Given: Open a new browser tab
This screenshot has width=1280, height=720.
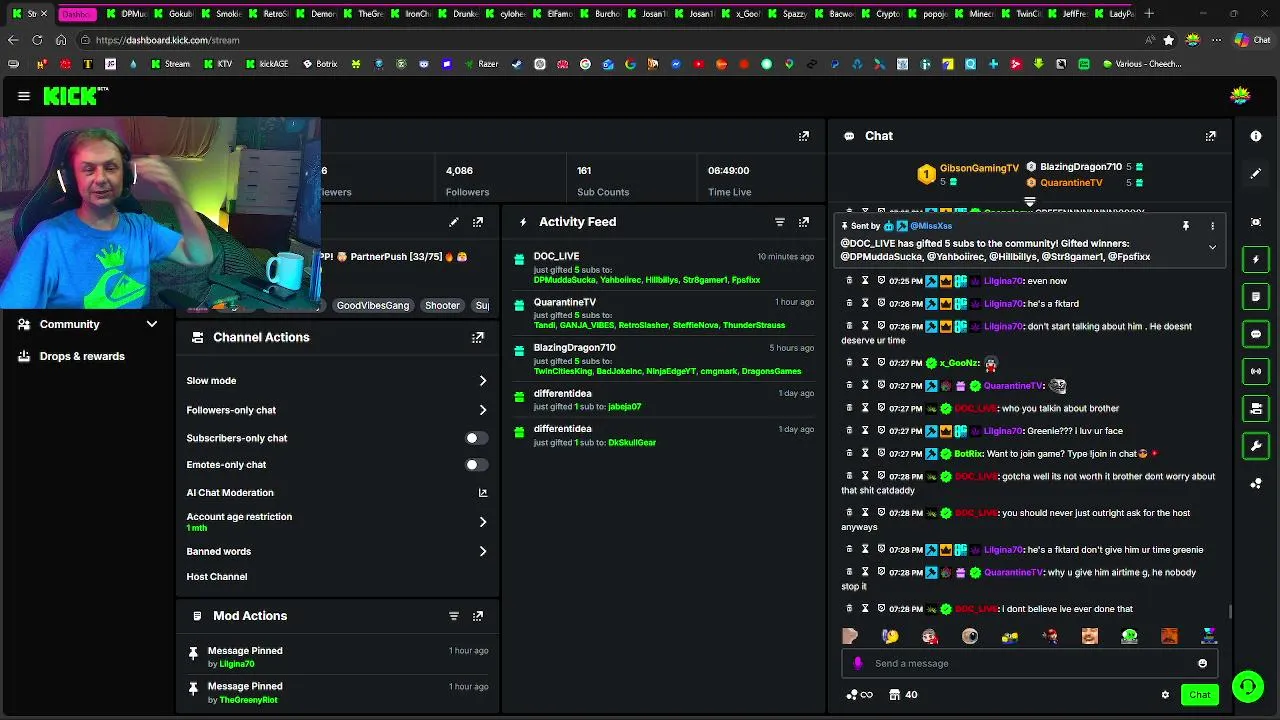Looking at the screenshot, I should click(1149, 14).
